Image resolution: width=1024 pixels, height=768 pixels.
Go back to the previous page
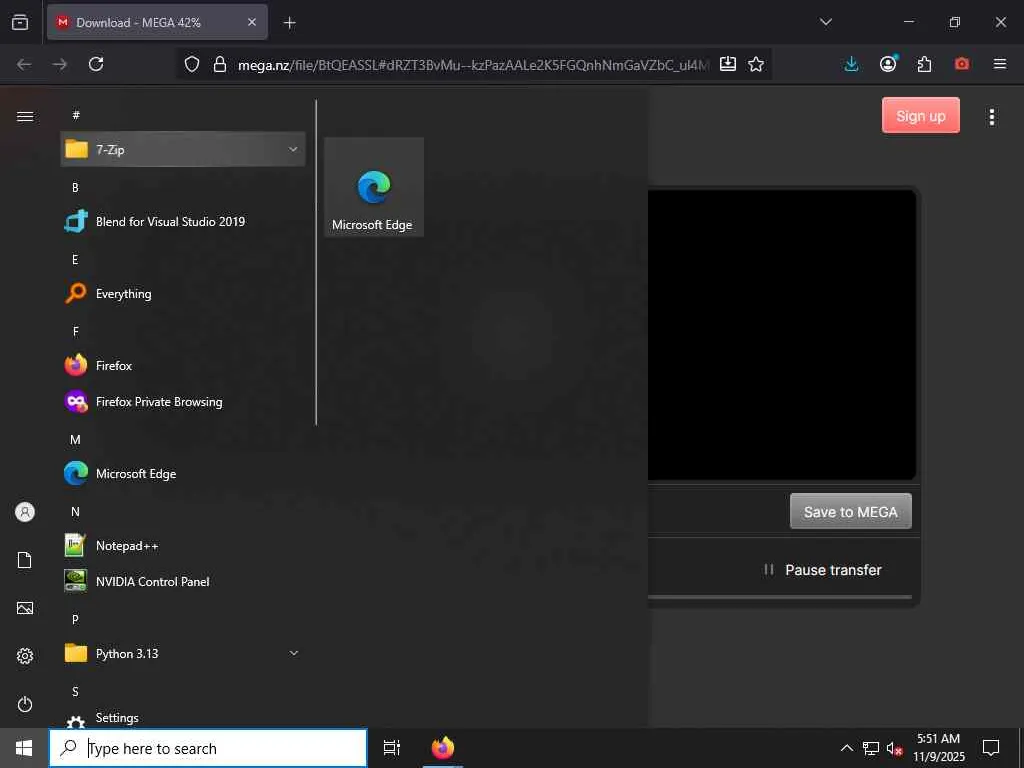[24, 64]
